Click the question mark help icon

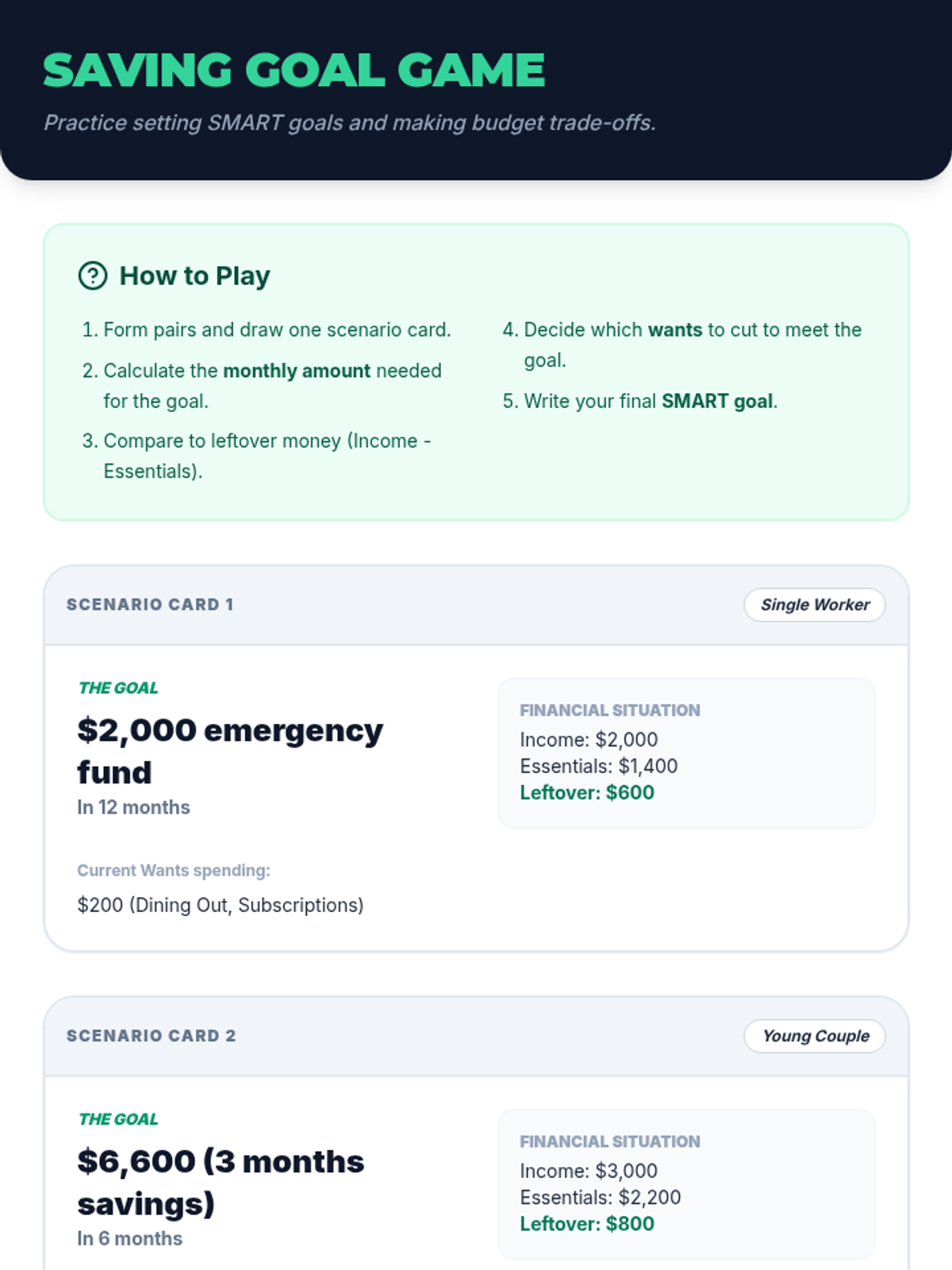(x=93, y=275)
